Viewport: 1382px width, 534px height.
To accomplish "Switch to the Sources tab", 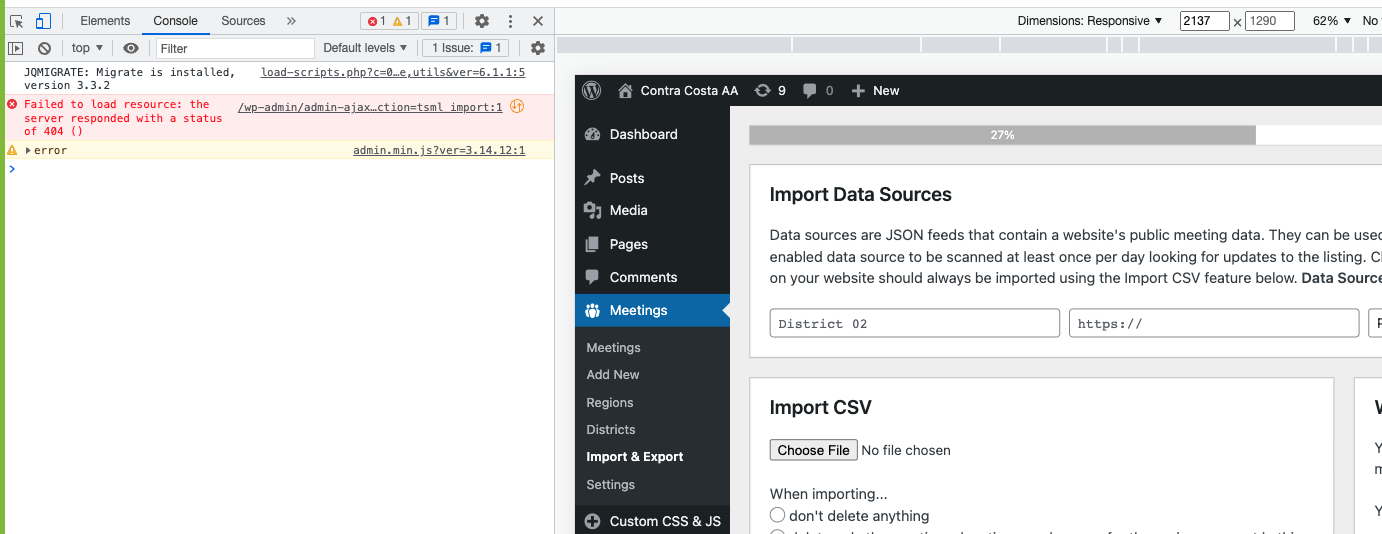I will click(x=243, y=21).
